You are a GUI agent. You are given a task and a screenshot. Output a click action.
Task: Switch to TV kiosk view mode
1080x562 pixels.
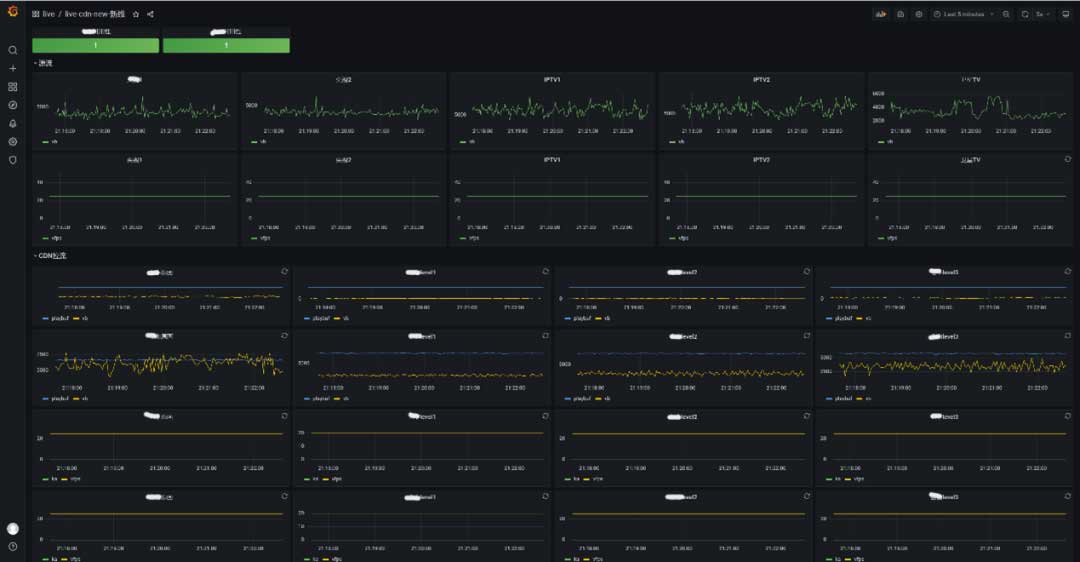tap(1065, 14)
